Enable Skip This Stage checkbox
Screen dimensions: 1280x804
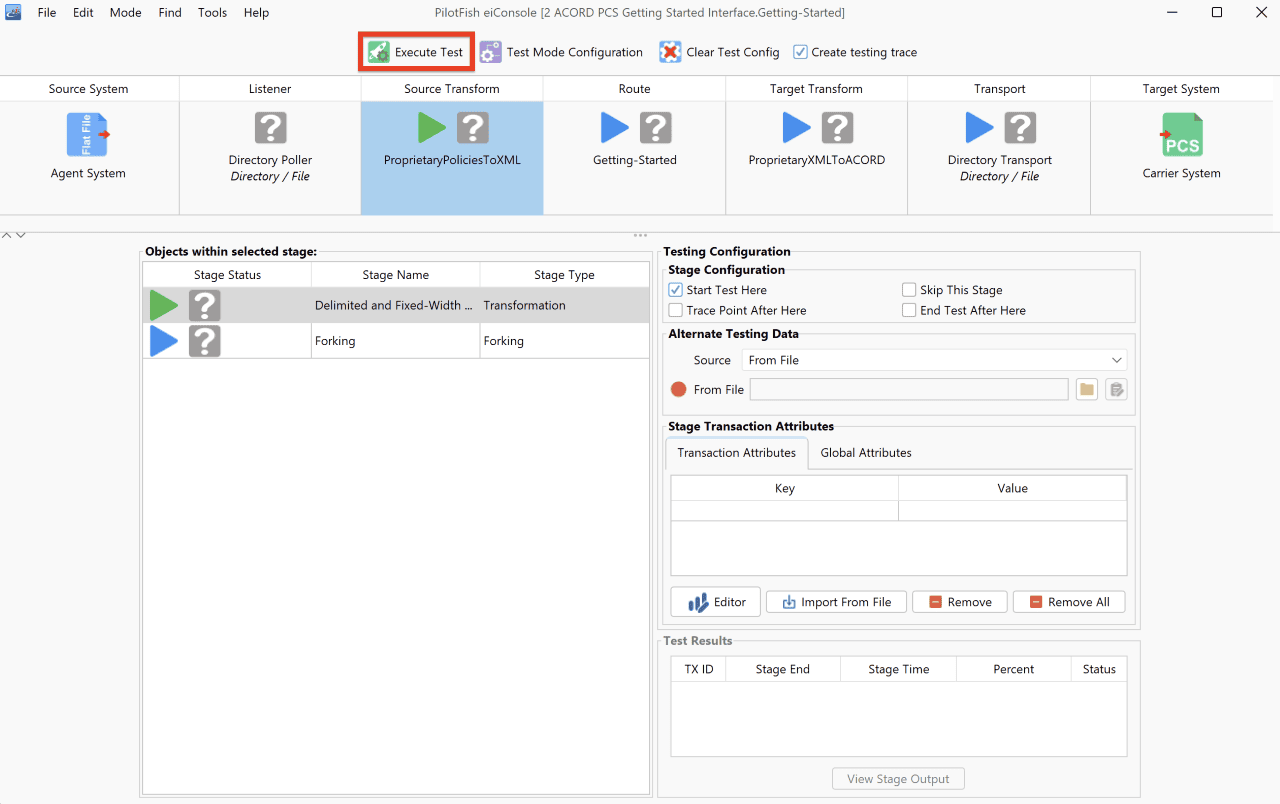[x=909, y=290]
